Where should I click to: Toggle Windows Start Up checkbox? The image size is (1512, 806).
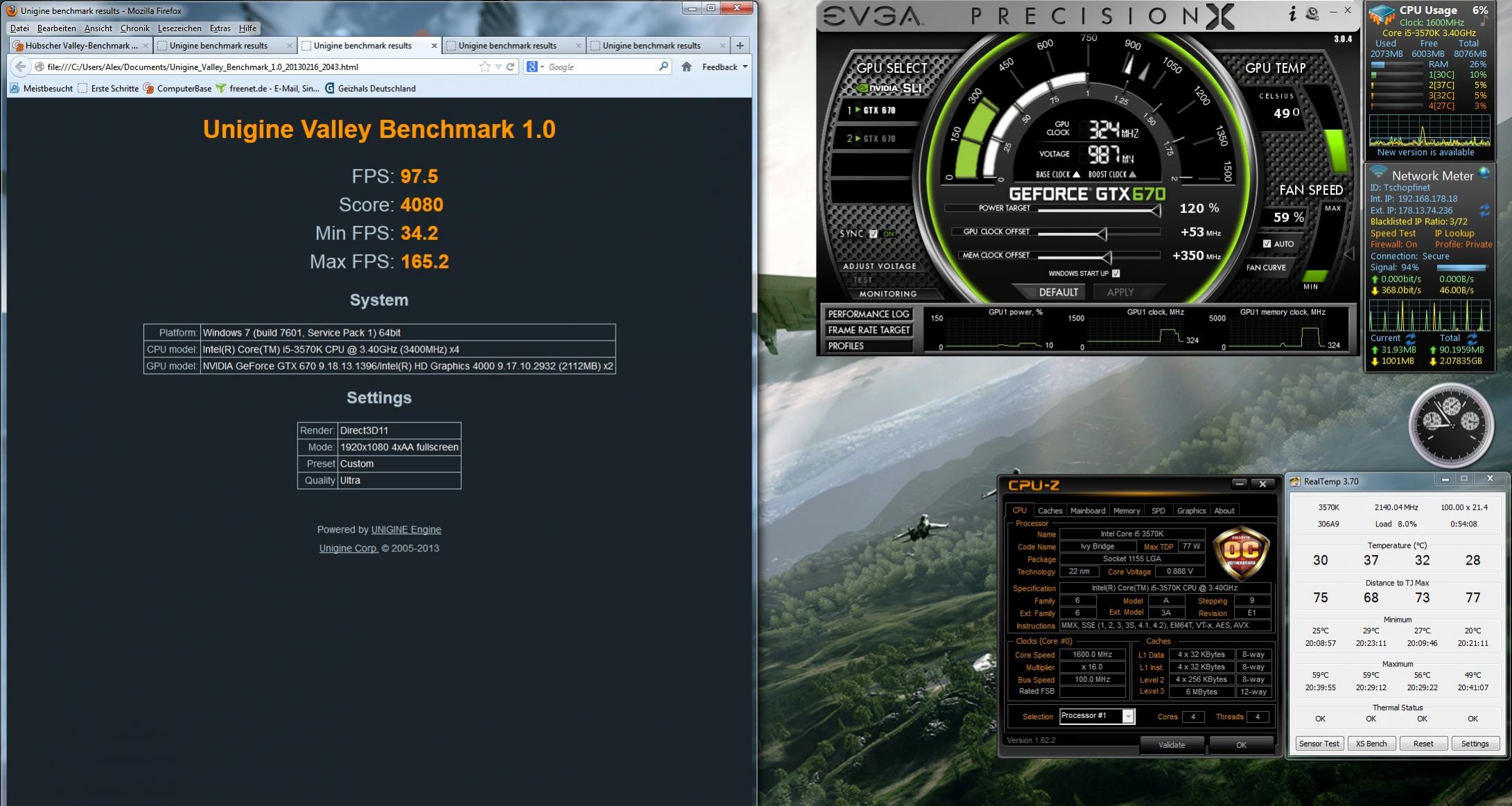click(x=1116, y=273)
